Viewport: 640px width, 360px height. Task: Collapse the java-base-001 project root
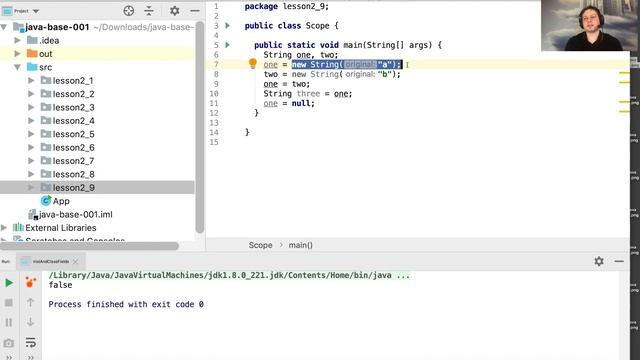click(4, 27)
